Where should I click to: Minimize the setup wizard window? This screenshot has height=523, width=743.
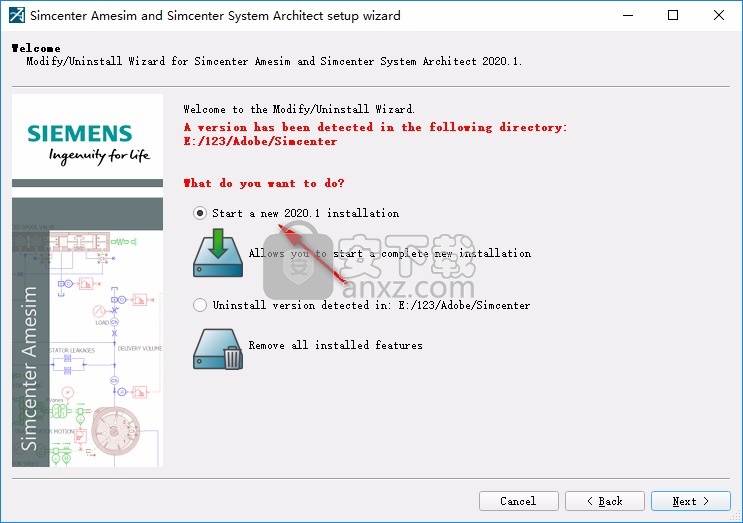(x=628, y=15)
